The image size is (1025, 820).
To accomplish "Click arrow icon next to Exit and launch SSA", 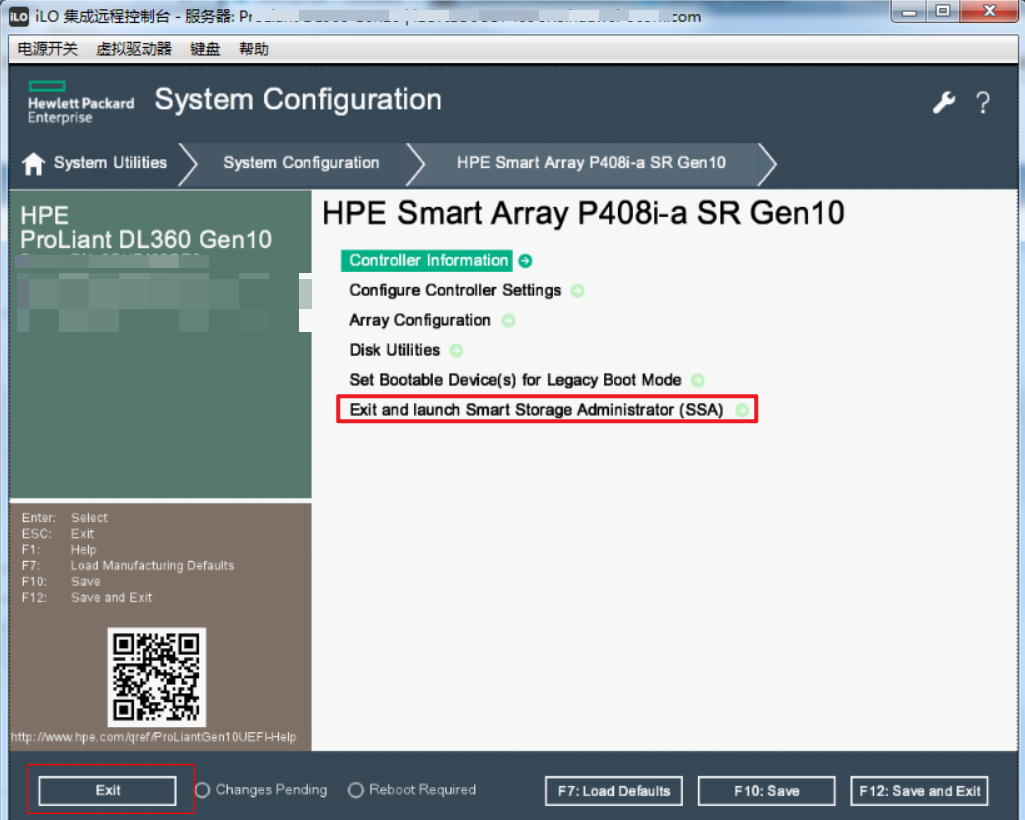I will [x=742, y=410].
